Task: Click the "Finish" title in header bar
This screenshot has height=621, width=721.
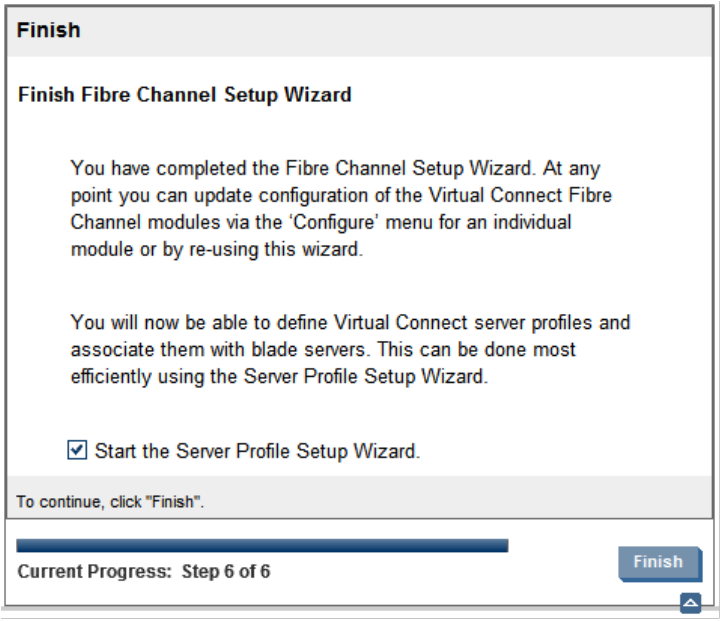Action: (48, 30)
